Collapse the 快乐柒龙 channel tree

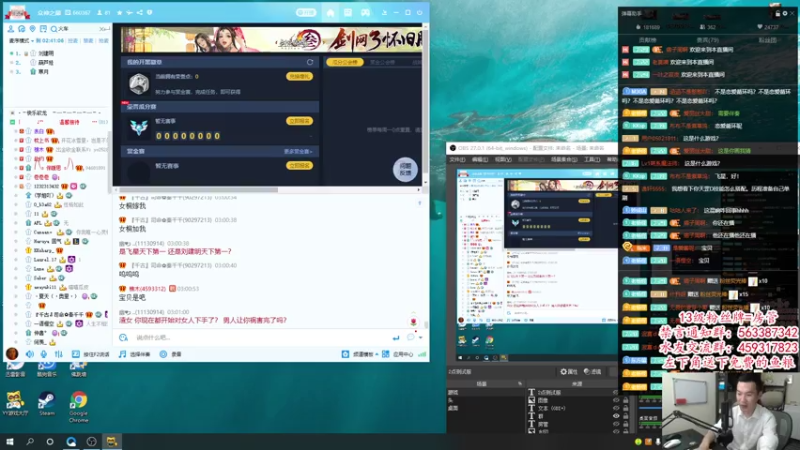(13, 113)
